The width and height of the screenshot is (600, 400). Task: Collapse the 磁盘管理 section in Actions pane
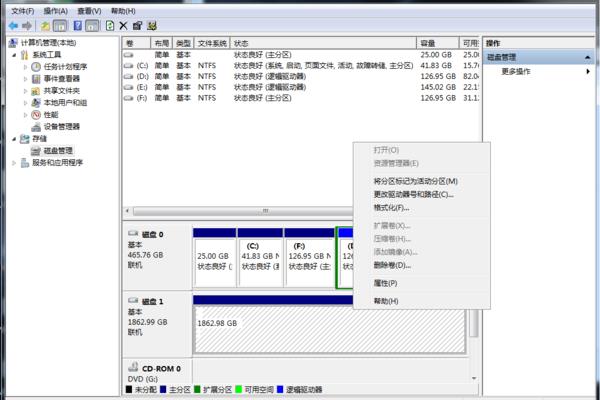[x=587, y=58]
